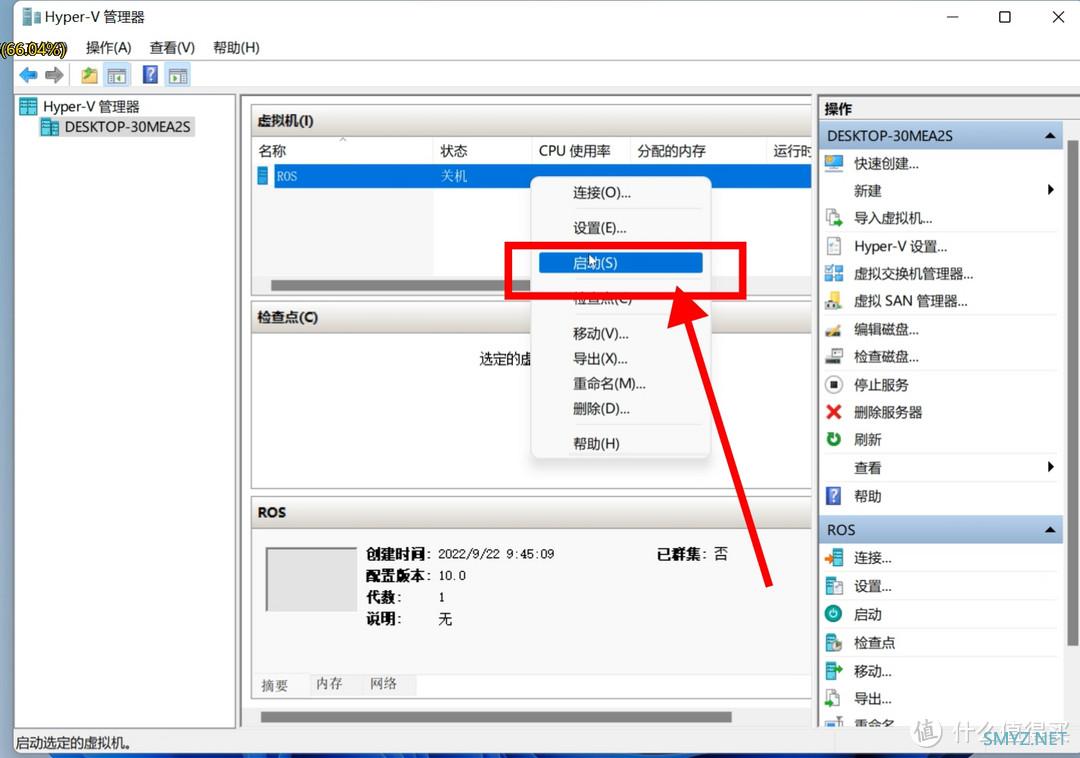Click the 导出... action icon
Image resolution: width=1080 pixels, height=758 pixels.
[x=834, y=699]
